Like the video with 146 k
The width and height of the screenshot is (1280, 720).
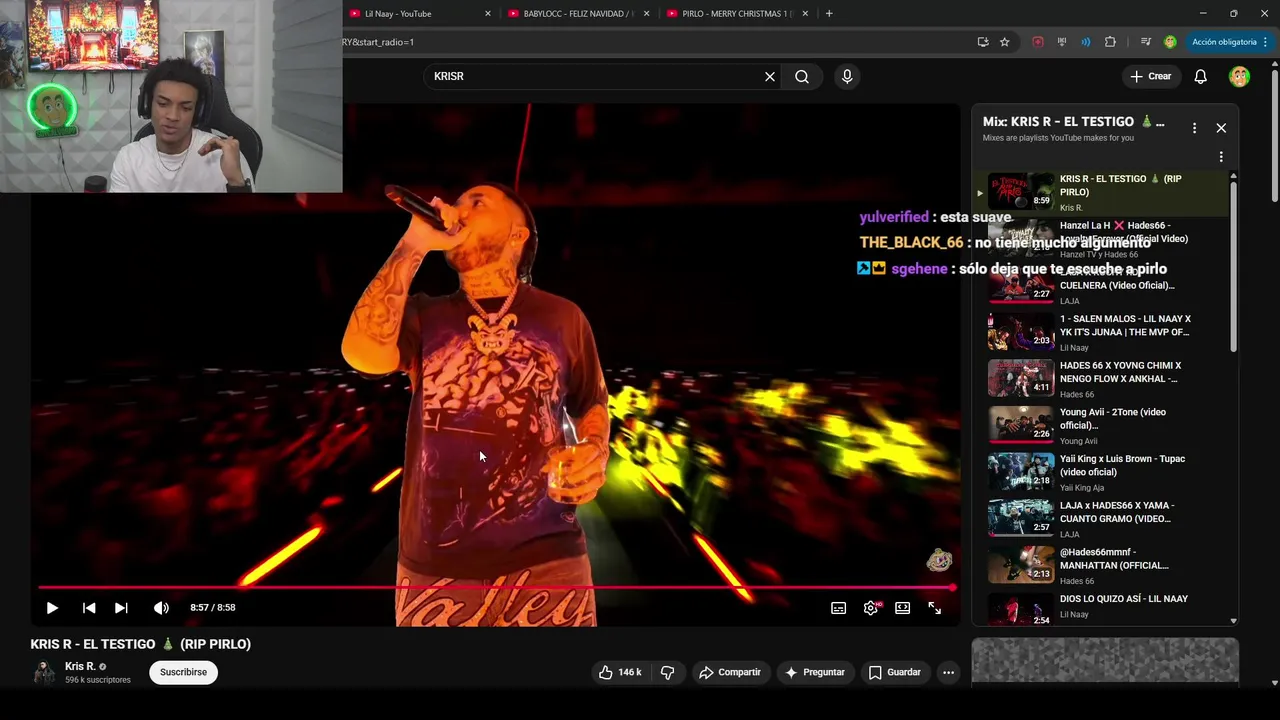pyautogui.click(x=620, y=672)
